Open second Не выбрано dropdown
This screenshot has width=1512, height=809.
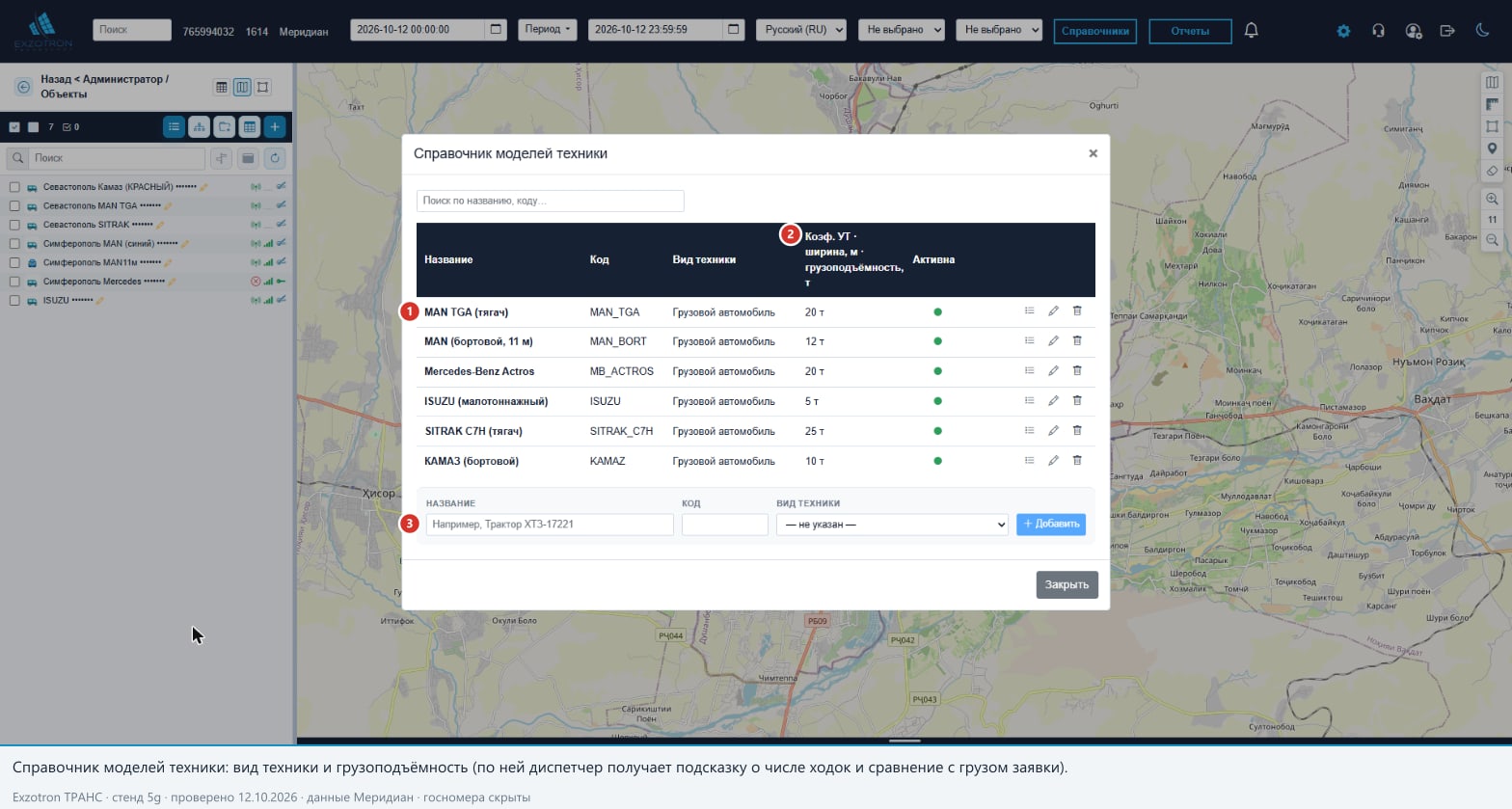[x=999, y=30]
